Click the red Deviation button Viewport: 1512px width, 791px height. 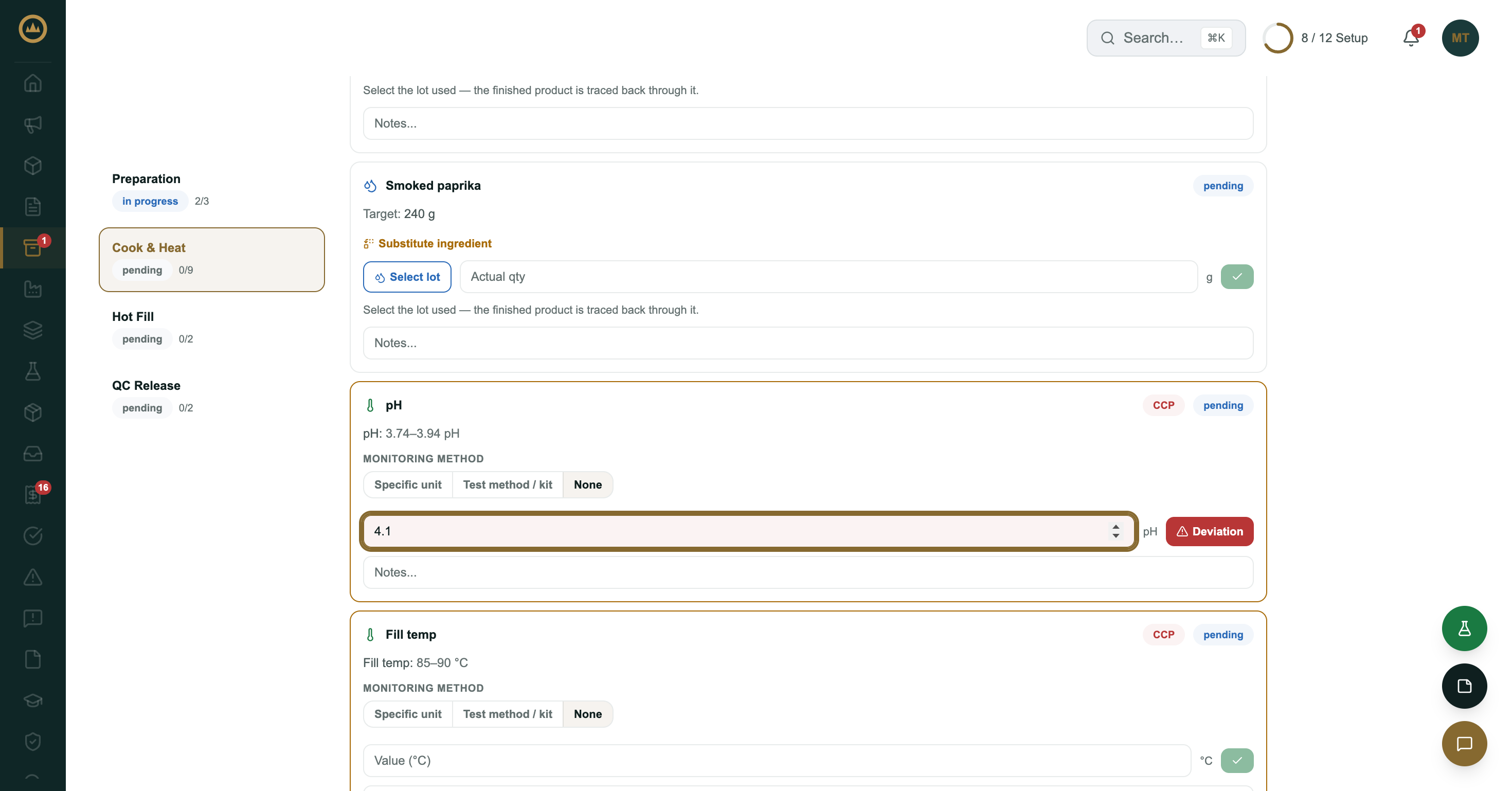(1209, 532)
